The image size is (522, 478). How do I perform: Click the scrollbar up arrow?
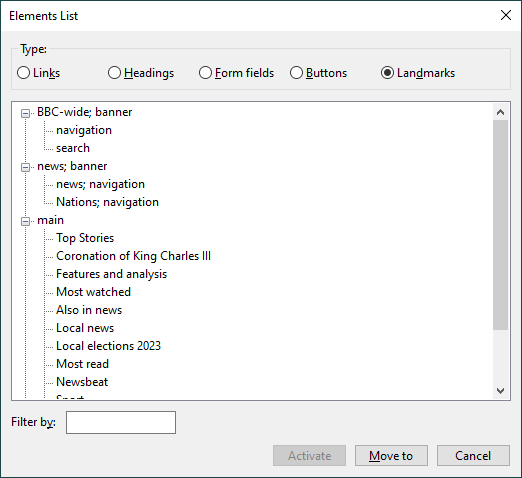click(x=500, y=112)
